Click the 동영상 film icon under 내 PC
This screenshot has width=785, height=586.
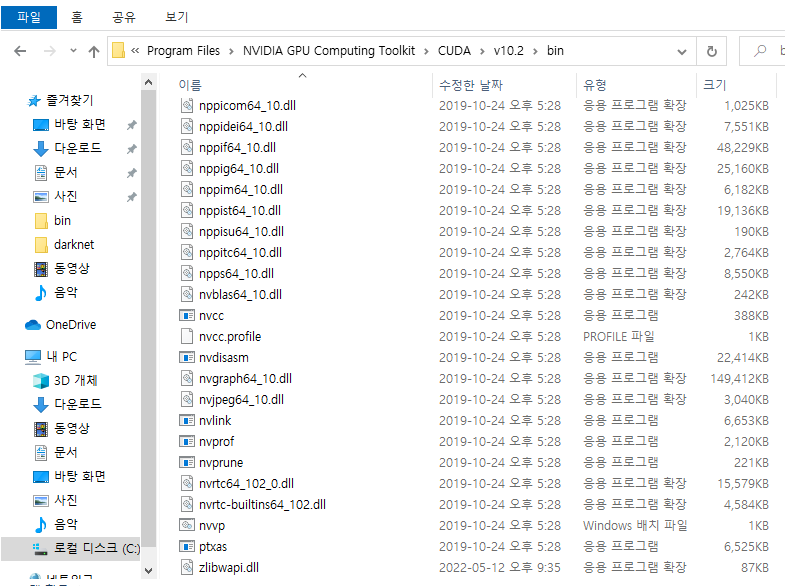(x=41, y=428)
